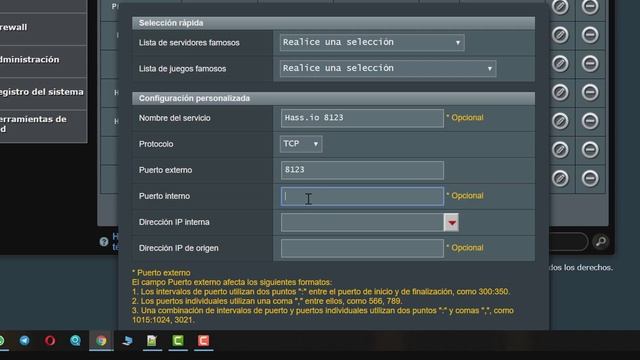The width and height of the screenshot is (640, 360).
Task: Click the question mark help icon
Action: [104, 242]
